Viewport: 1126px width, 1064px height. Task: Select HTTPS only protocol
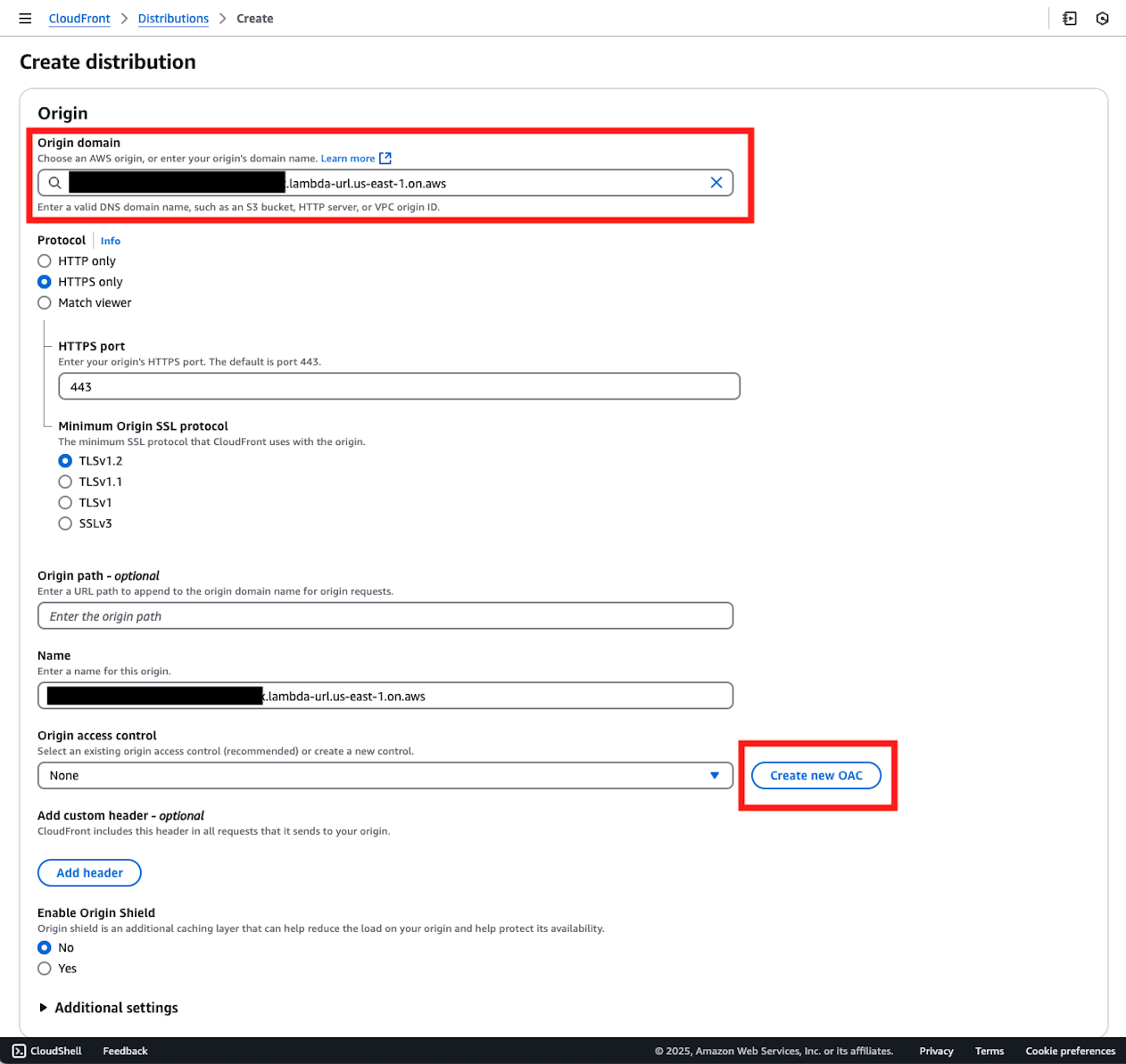(x=45, y=282)
